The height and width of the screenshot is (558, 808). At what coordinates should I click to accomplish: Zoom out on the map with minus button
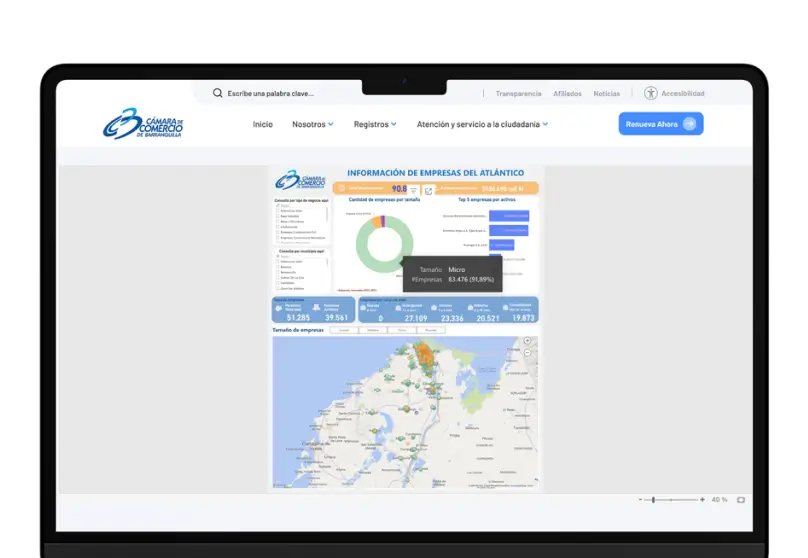click(x=527, y=353)
